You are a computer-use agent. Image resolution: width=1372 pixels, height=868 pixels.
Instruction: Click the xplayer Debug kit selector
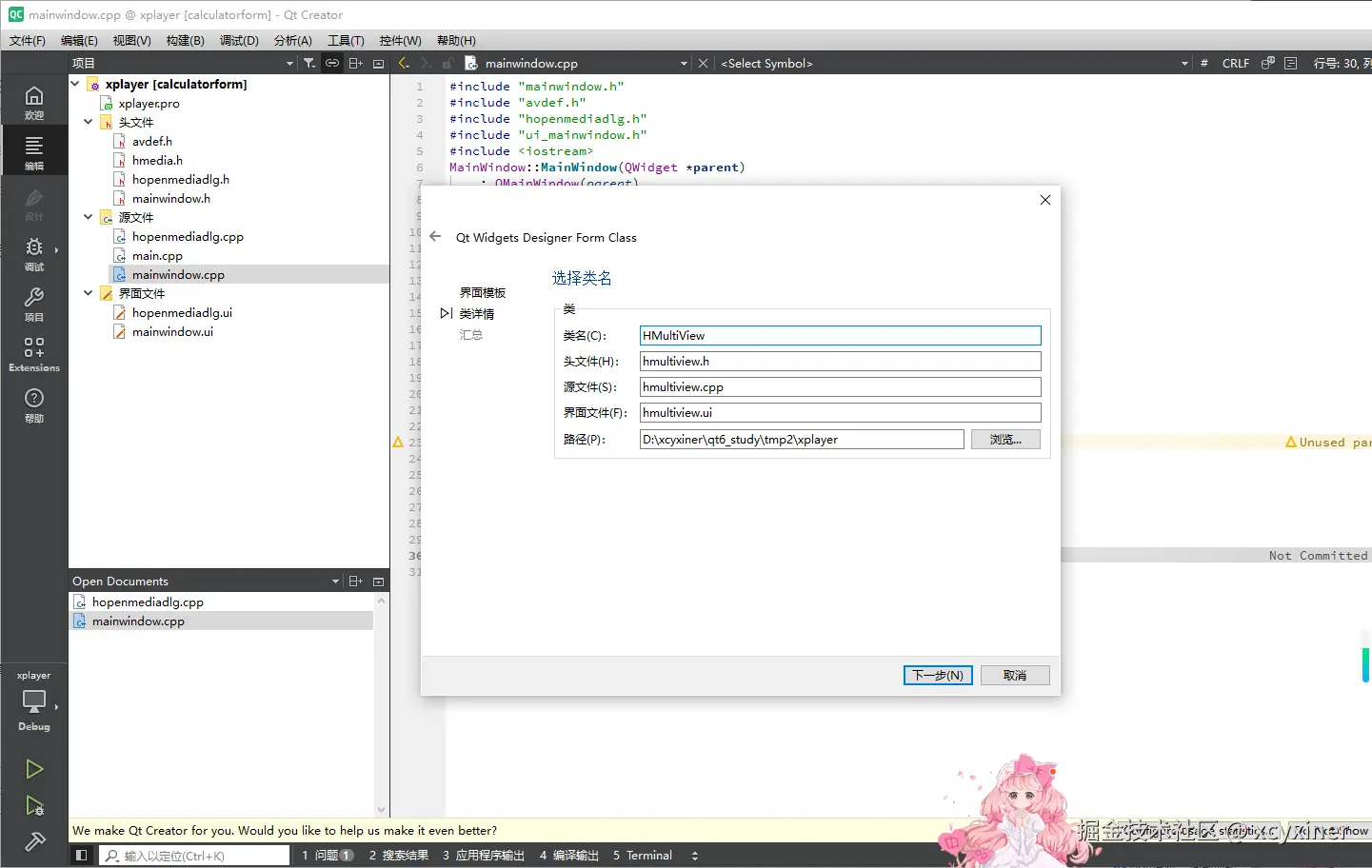tap(34, 701)
